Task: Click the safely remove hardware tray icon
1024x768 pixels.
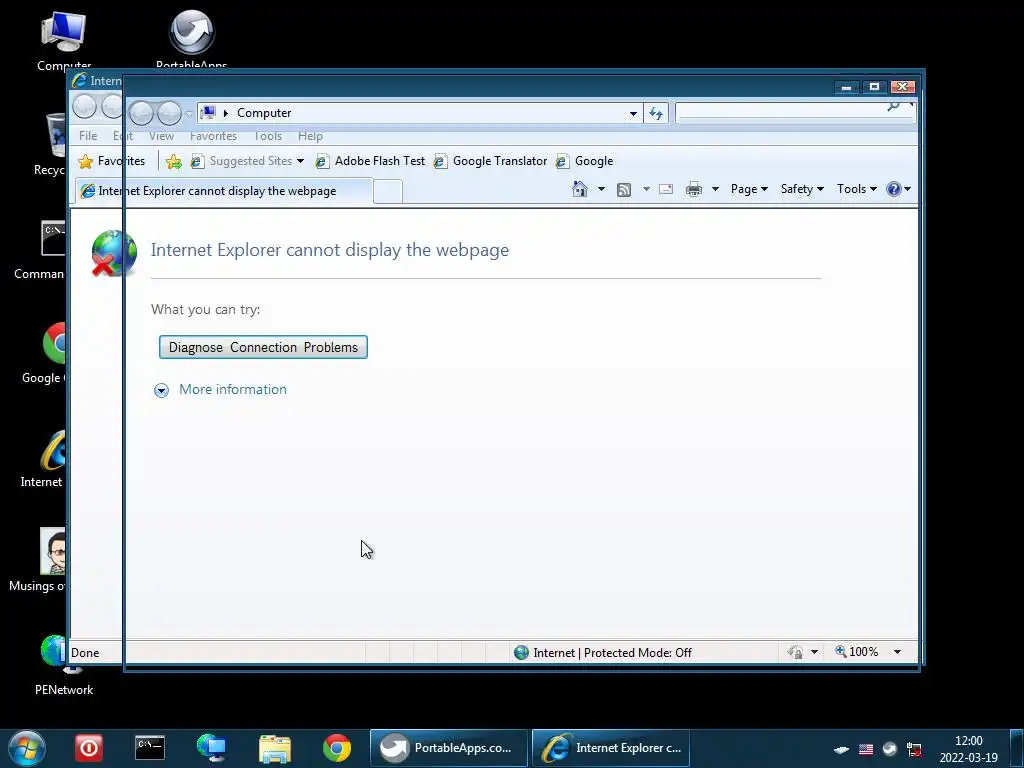Action: tap(842, 750)
